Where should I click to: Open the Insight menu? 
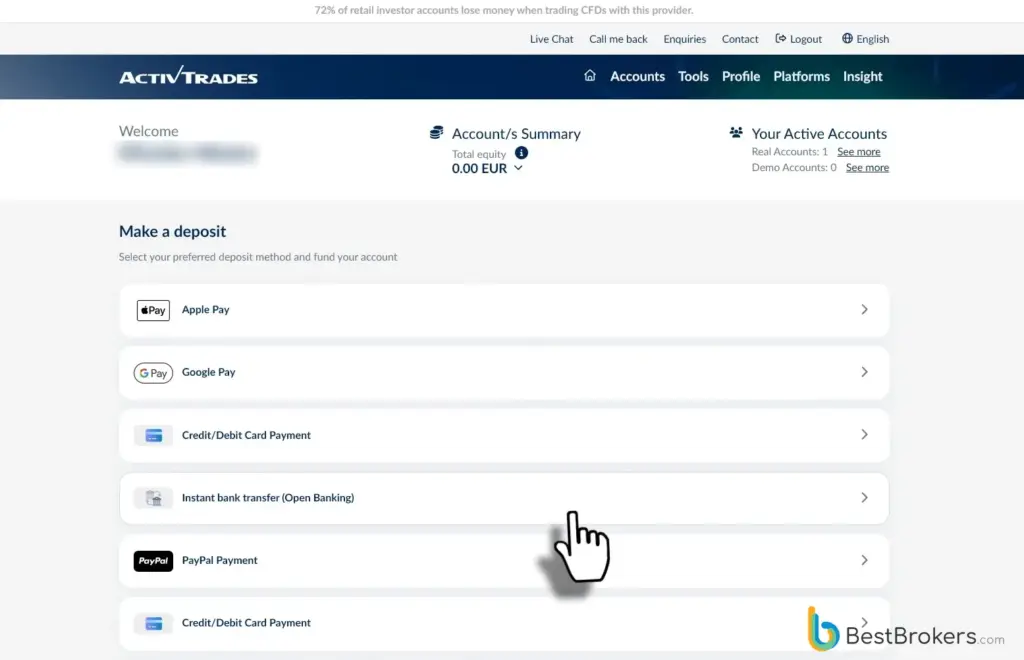[862, 76]
